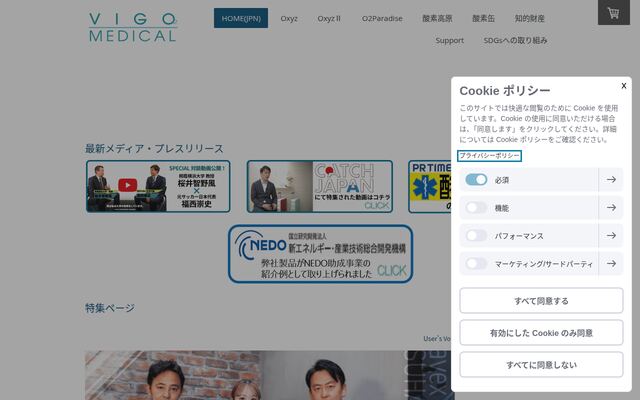The width and height of the screenshot is (640, 400).
Task: Expand the 機能 category arrow
Action: coord(611,207)
